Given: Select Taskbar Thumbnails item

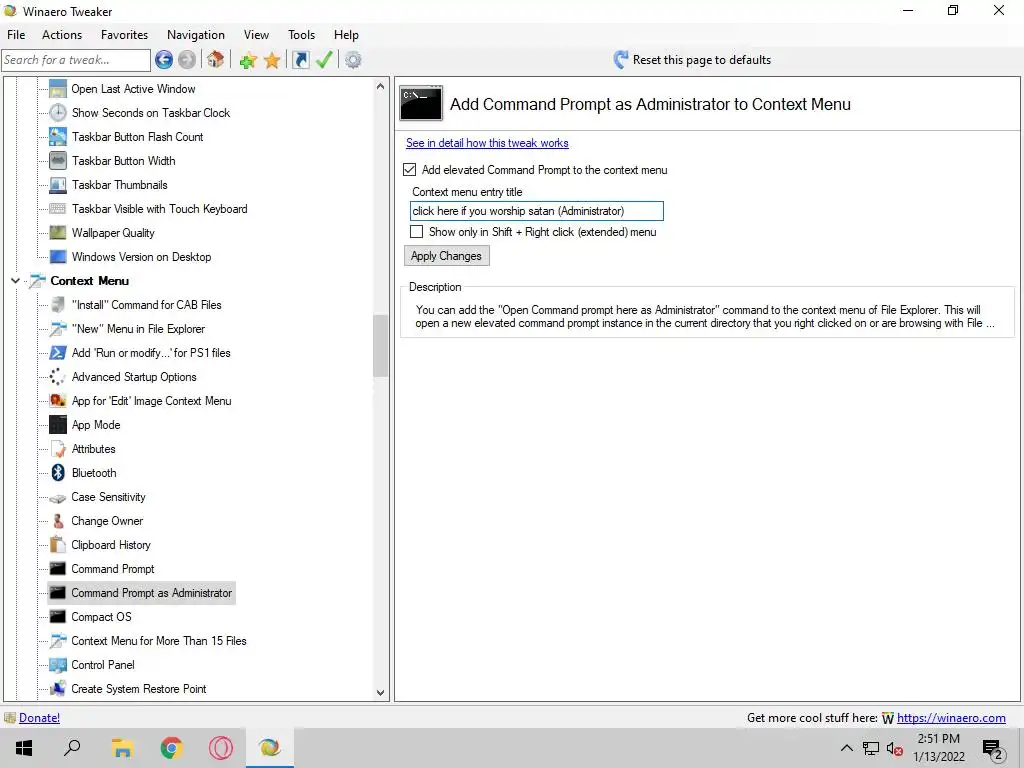Looking at the screenshot, I should (x=120, y=185).
